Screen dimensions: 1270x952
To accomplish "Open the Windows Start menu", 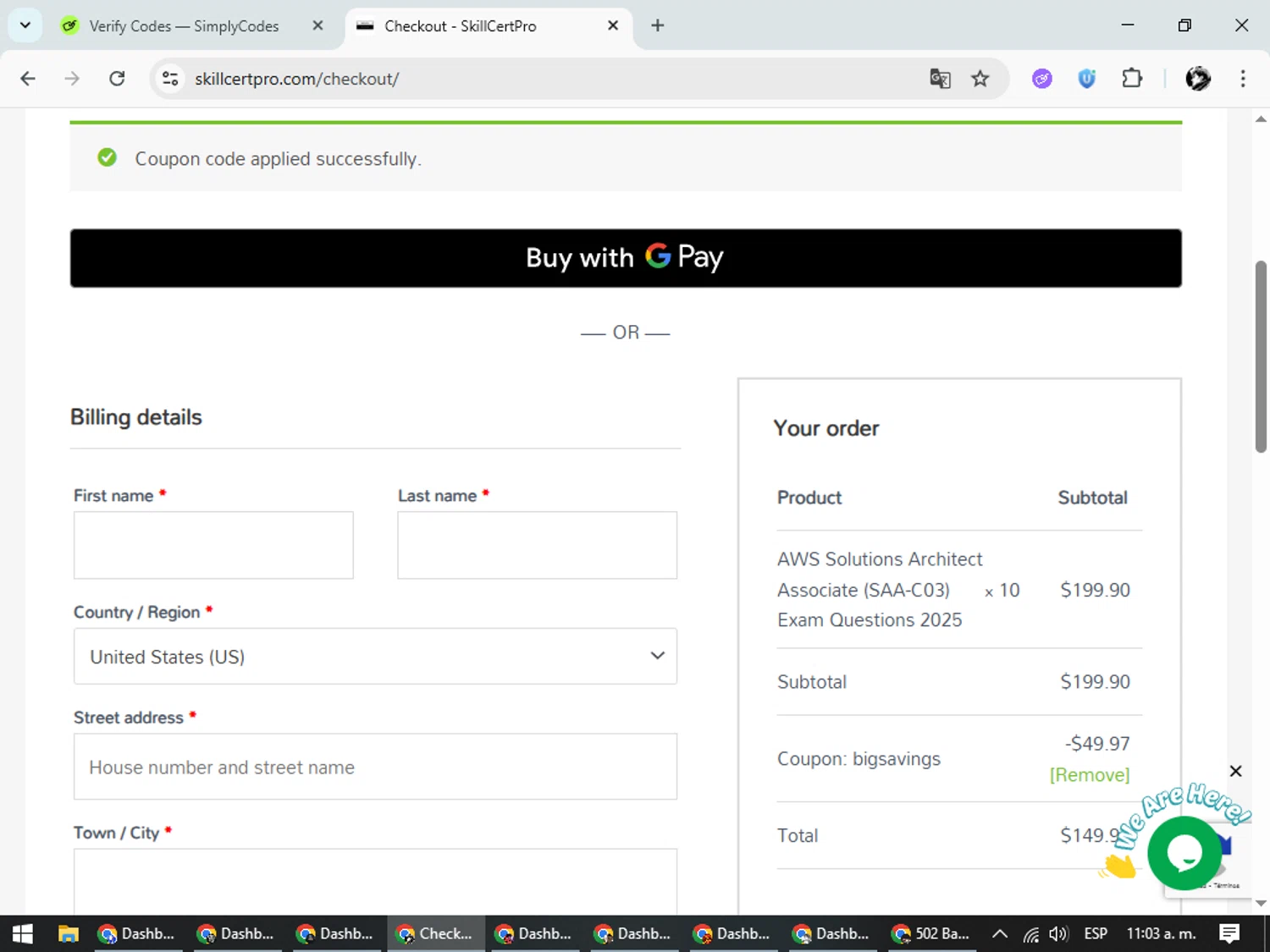I will [x=23, y=933].
